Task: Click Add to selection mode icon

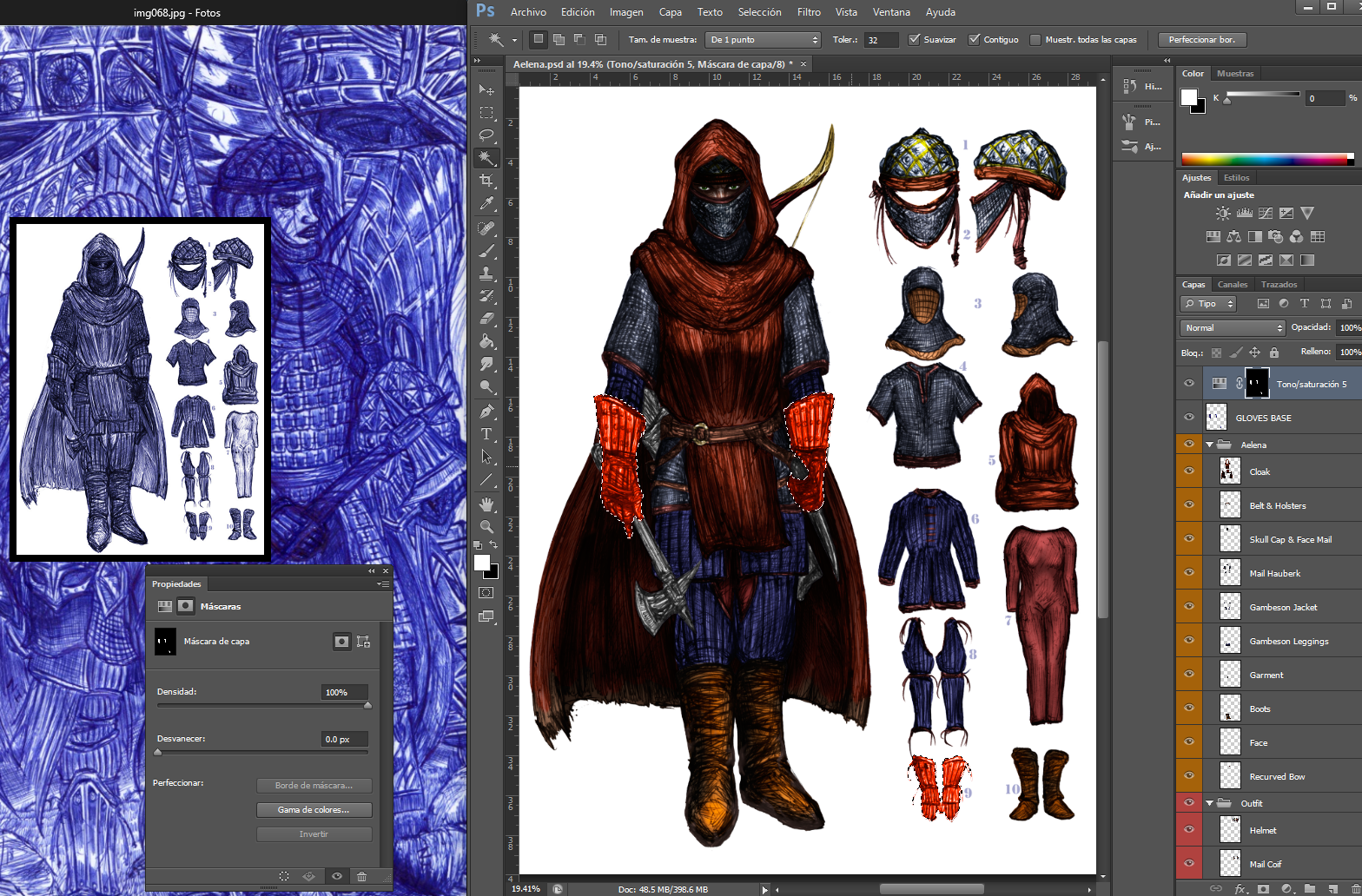Action: (559, 39)
